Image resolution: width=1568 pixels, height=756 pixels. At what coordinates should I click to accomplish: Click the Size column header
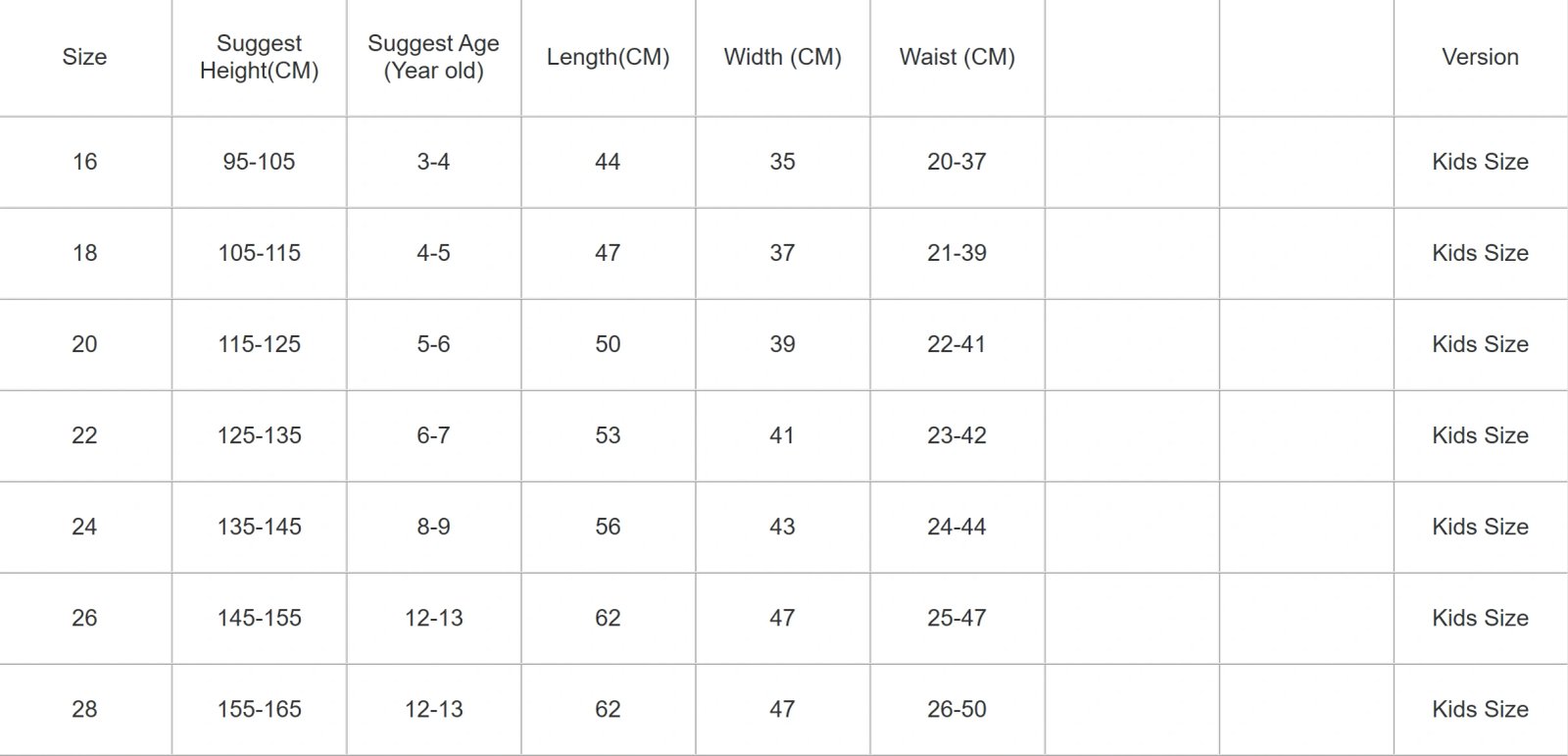pyautogui.click(x=84, y=57)
